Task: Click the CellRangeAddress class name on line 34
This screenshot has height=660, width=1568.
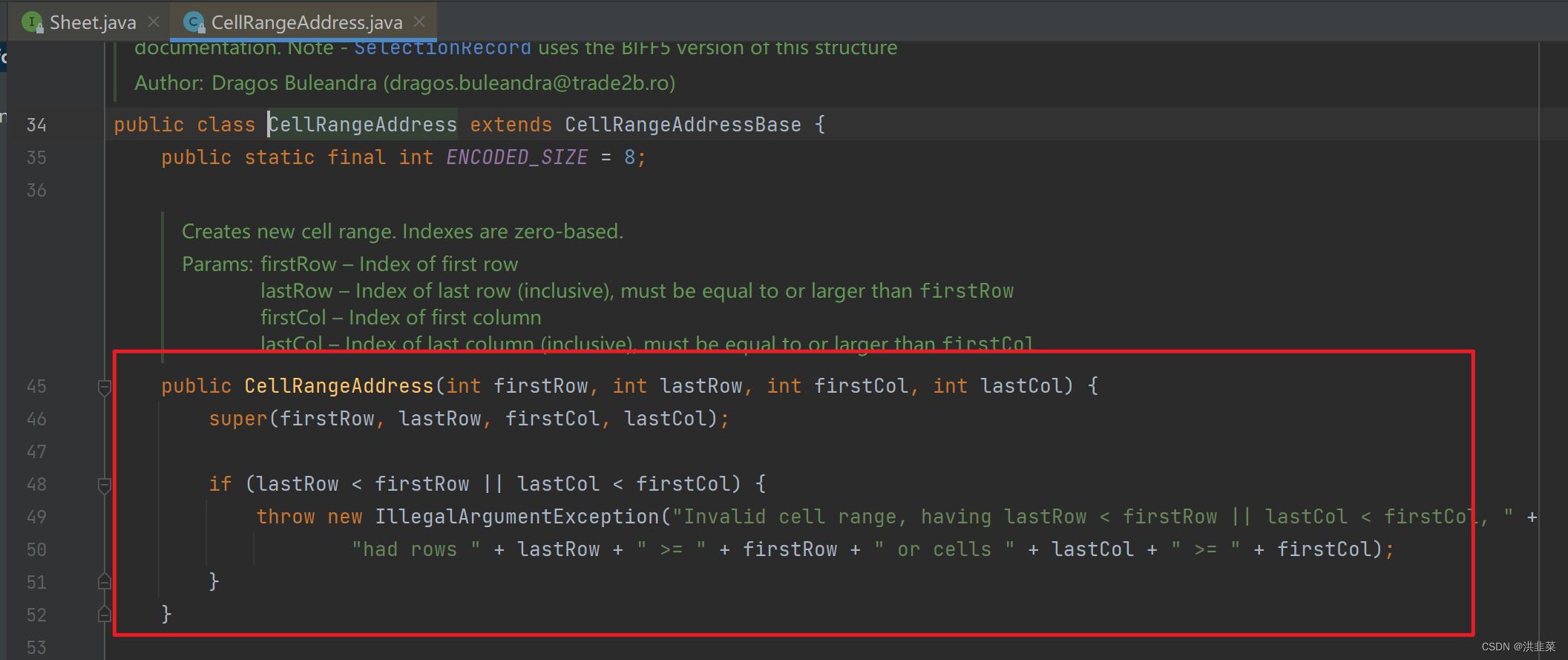Action: point(362,125)
